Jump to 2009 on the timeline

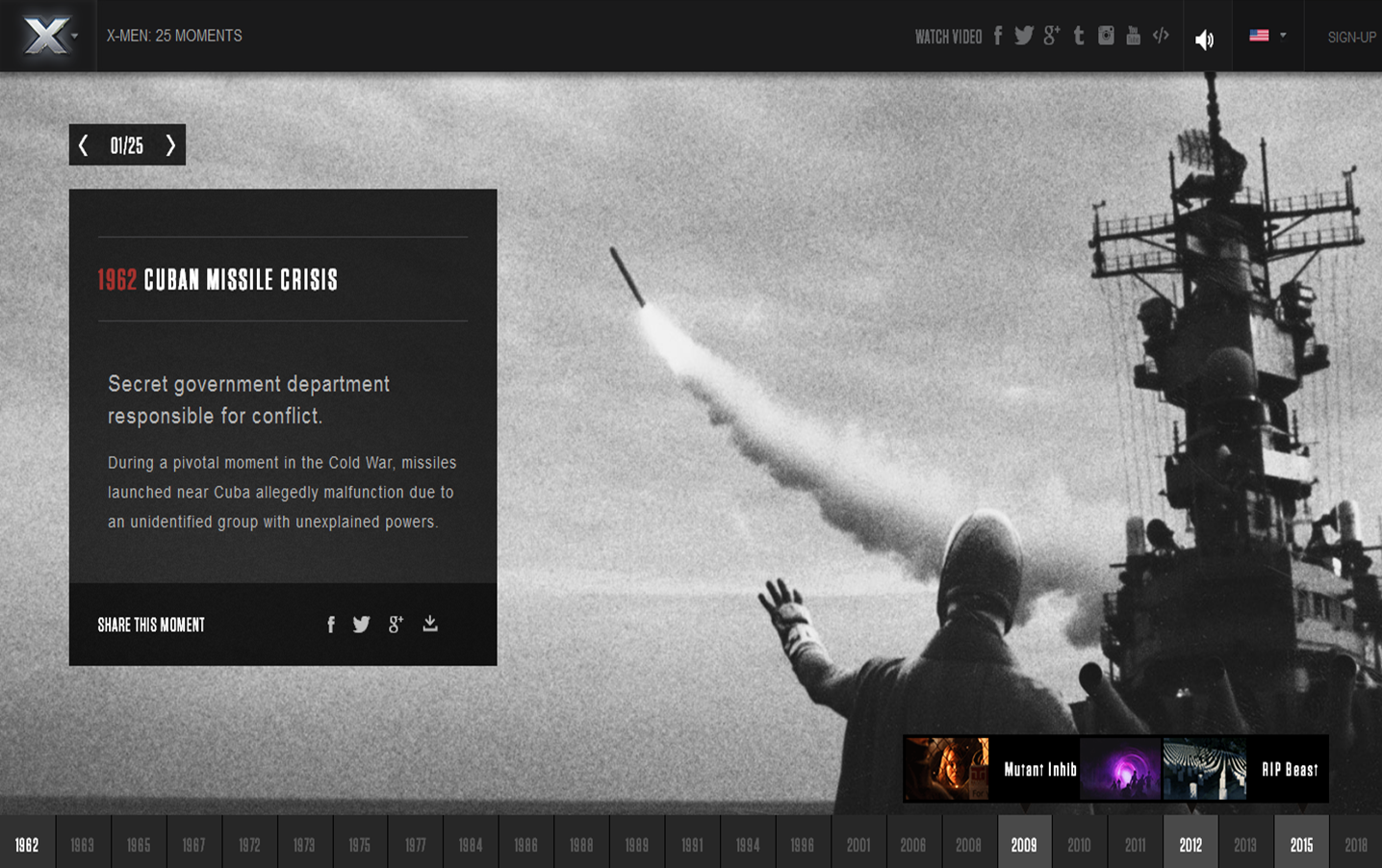click(1024, 844)
